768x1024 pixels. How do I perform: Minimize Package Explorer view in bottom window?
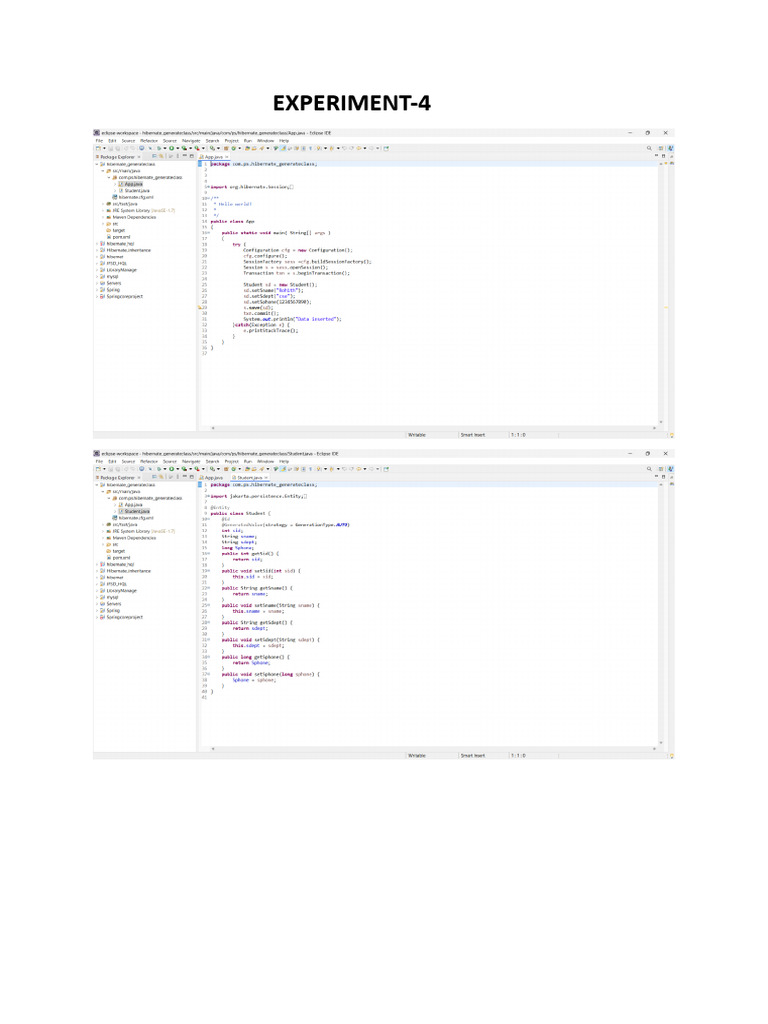click(x=184, y=477)
